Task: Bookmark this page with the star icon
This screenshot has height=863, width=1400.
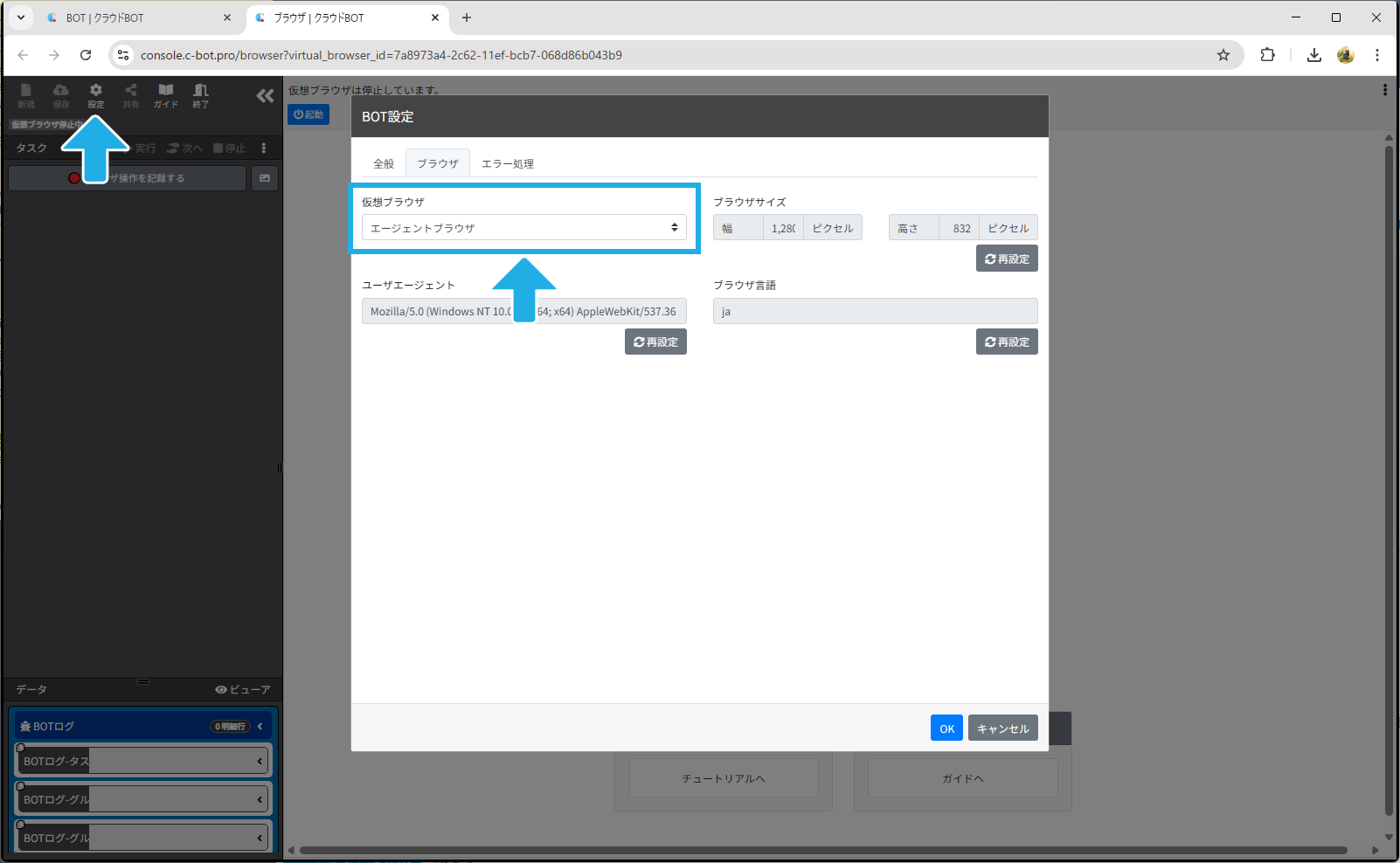Action: 1223,55
